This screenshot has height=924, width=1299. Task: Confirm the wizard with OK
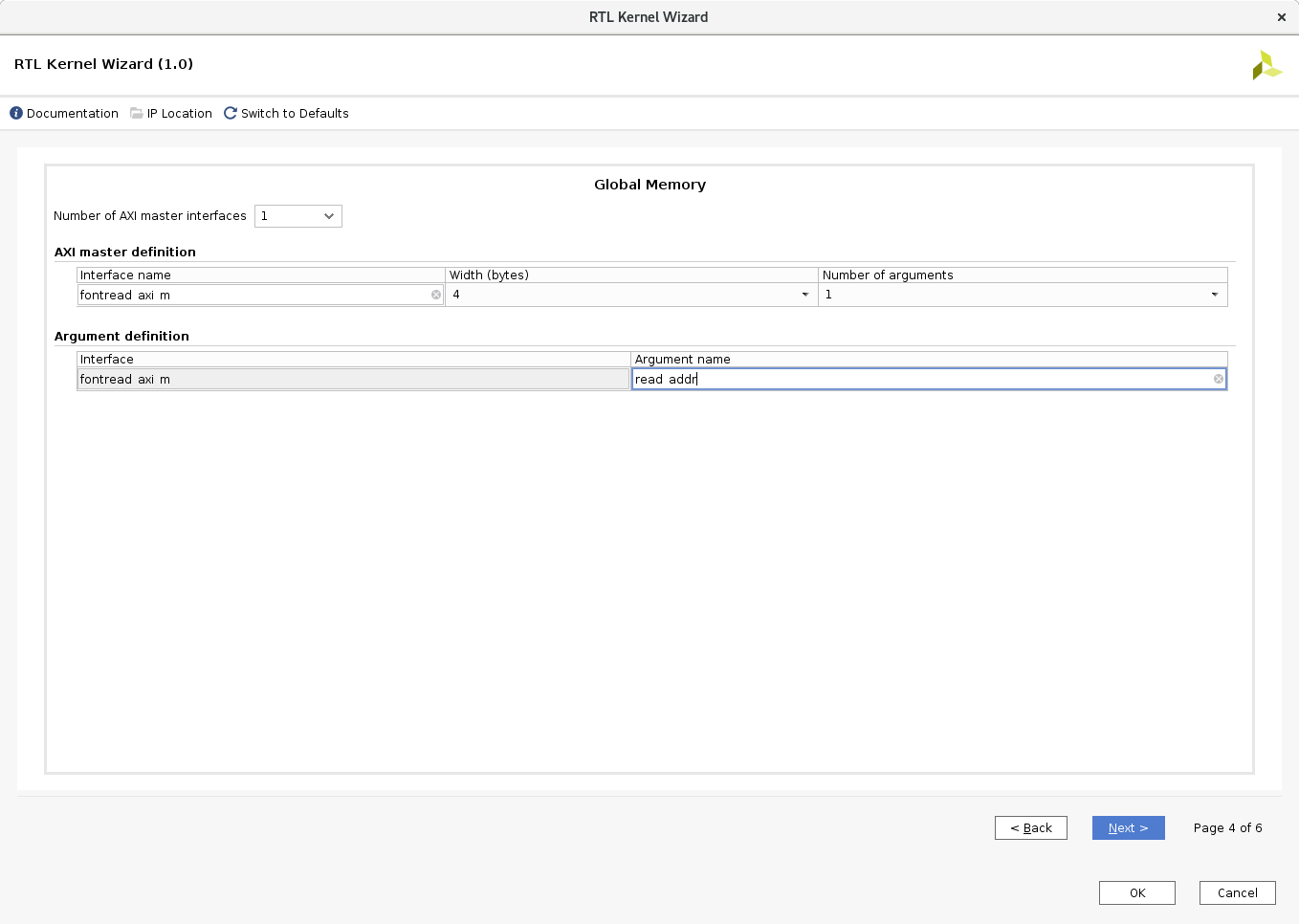(1136, 892)
